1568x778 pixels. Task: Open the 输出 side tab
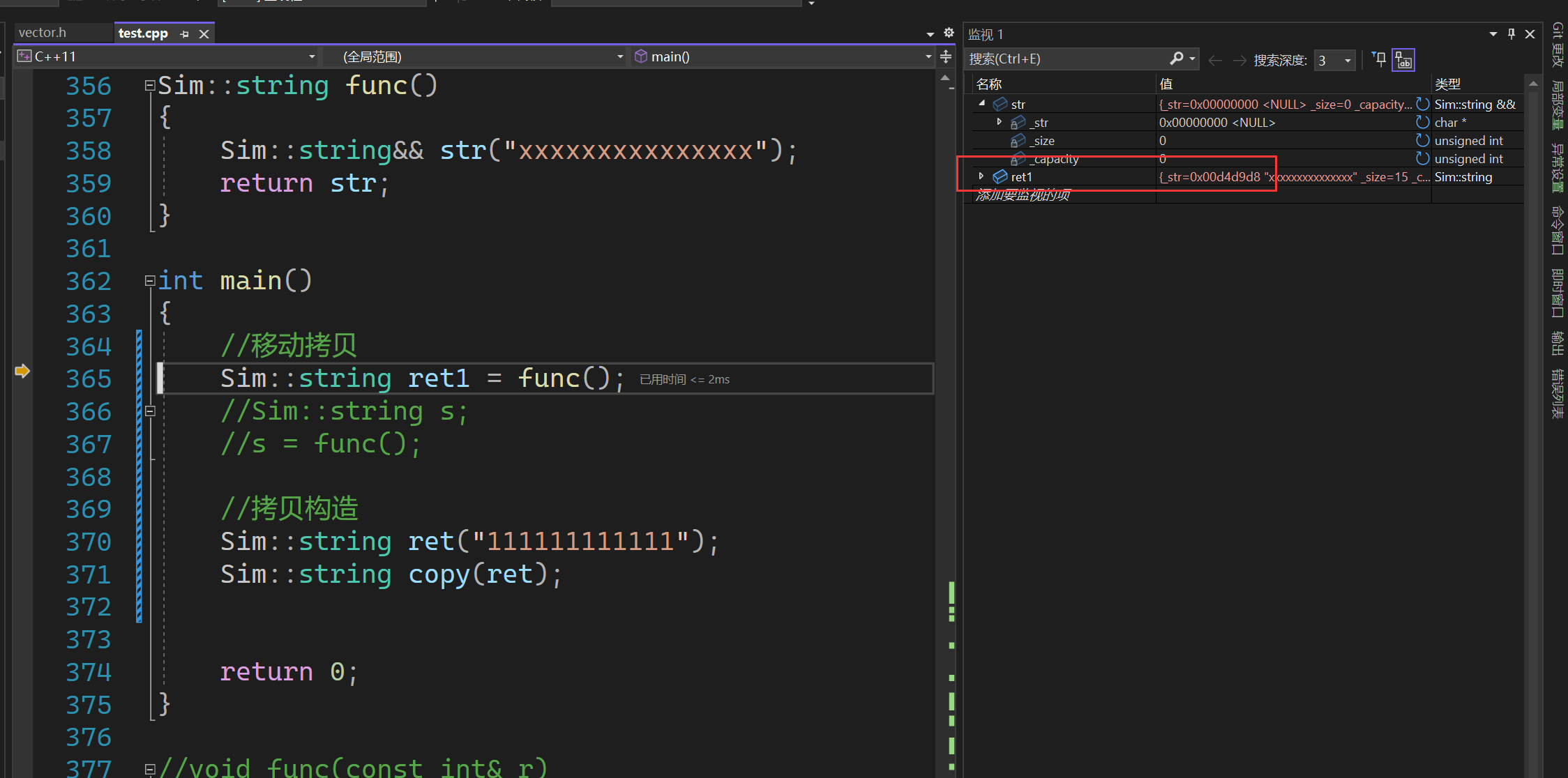tap(1558, 343)
